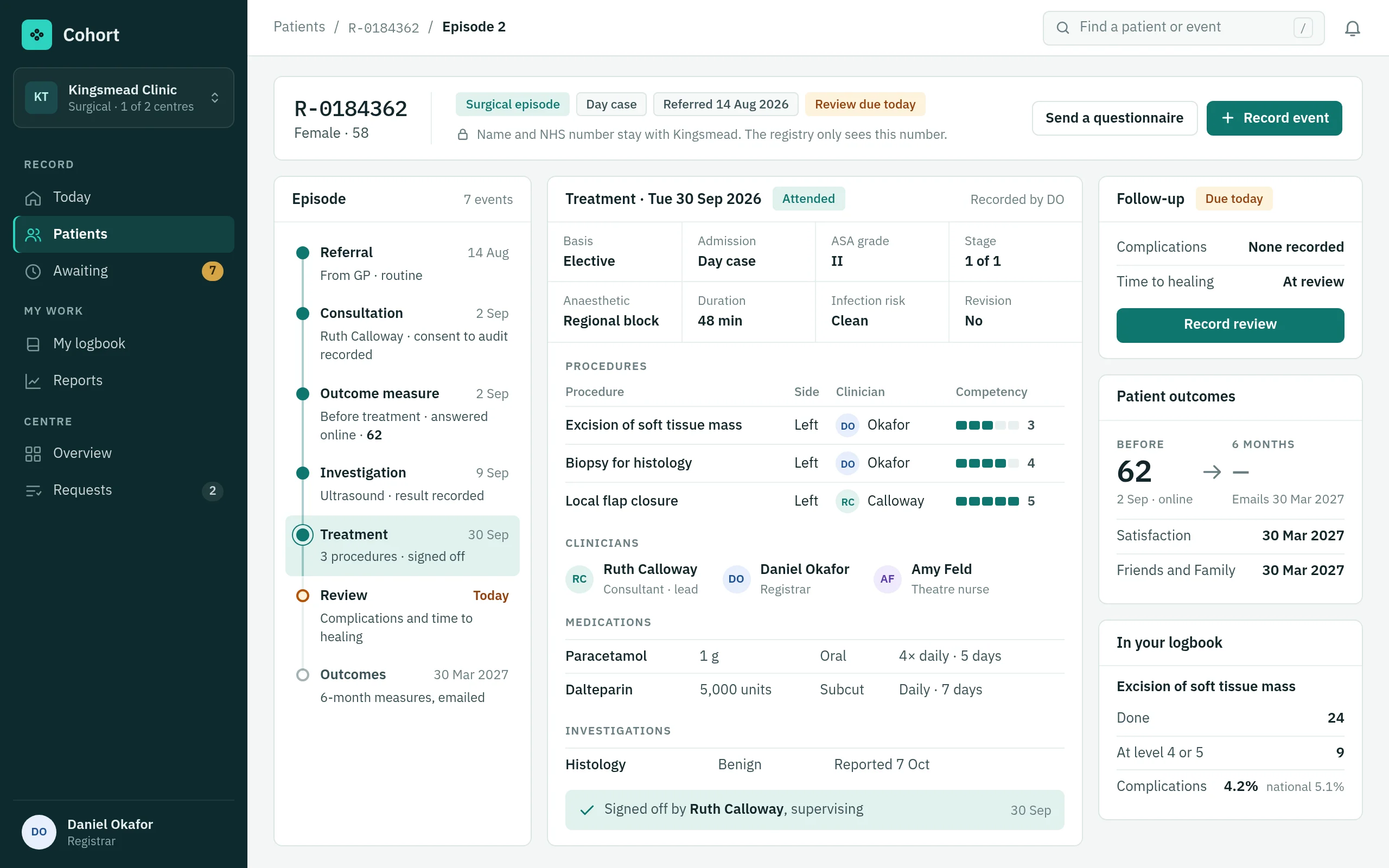Click the AF avatar beside Amy Feld
The image size is (1389, 868).
pos(887,579)
